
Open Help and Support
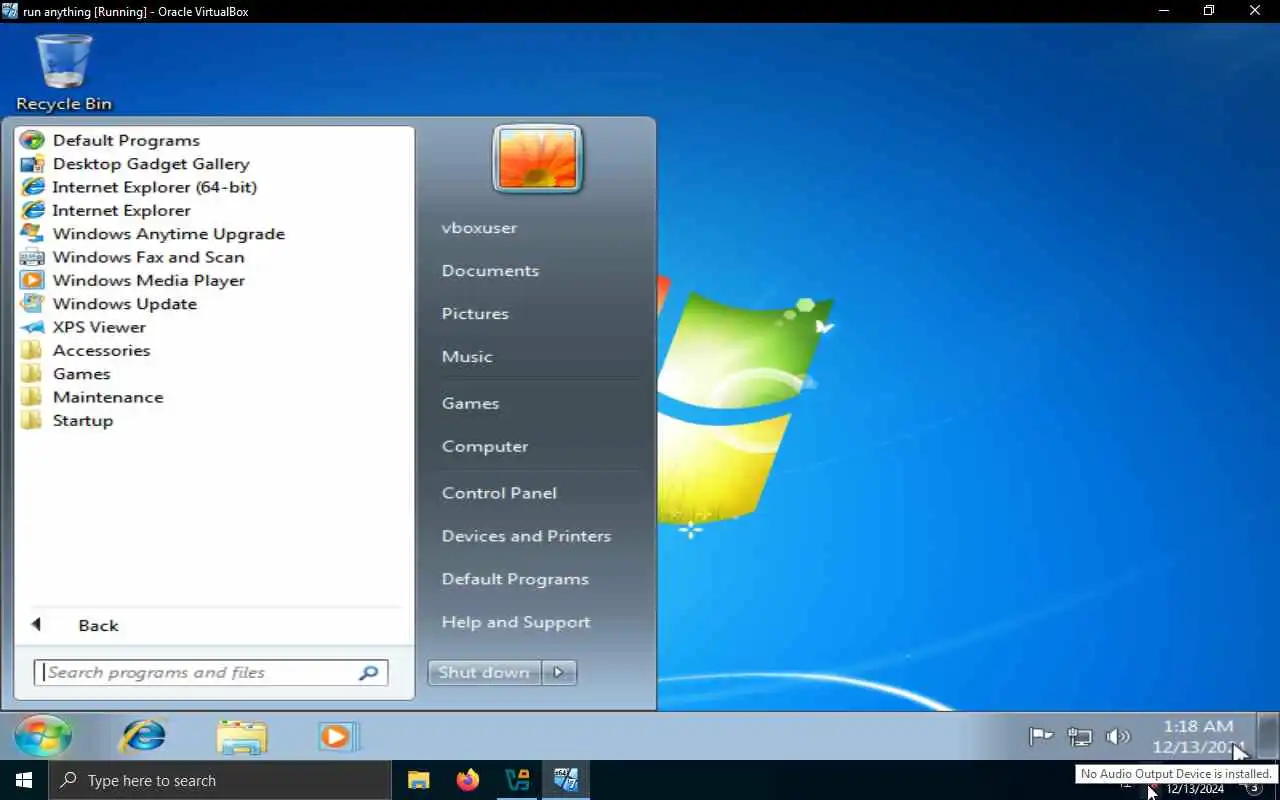(x=516, y=622)
